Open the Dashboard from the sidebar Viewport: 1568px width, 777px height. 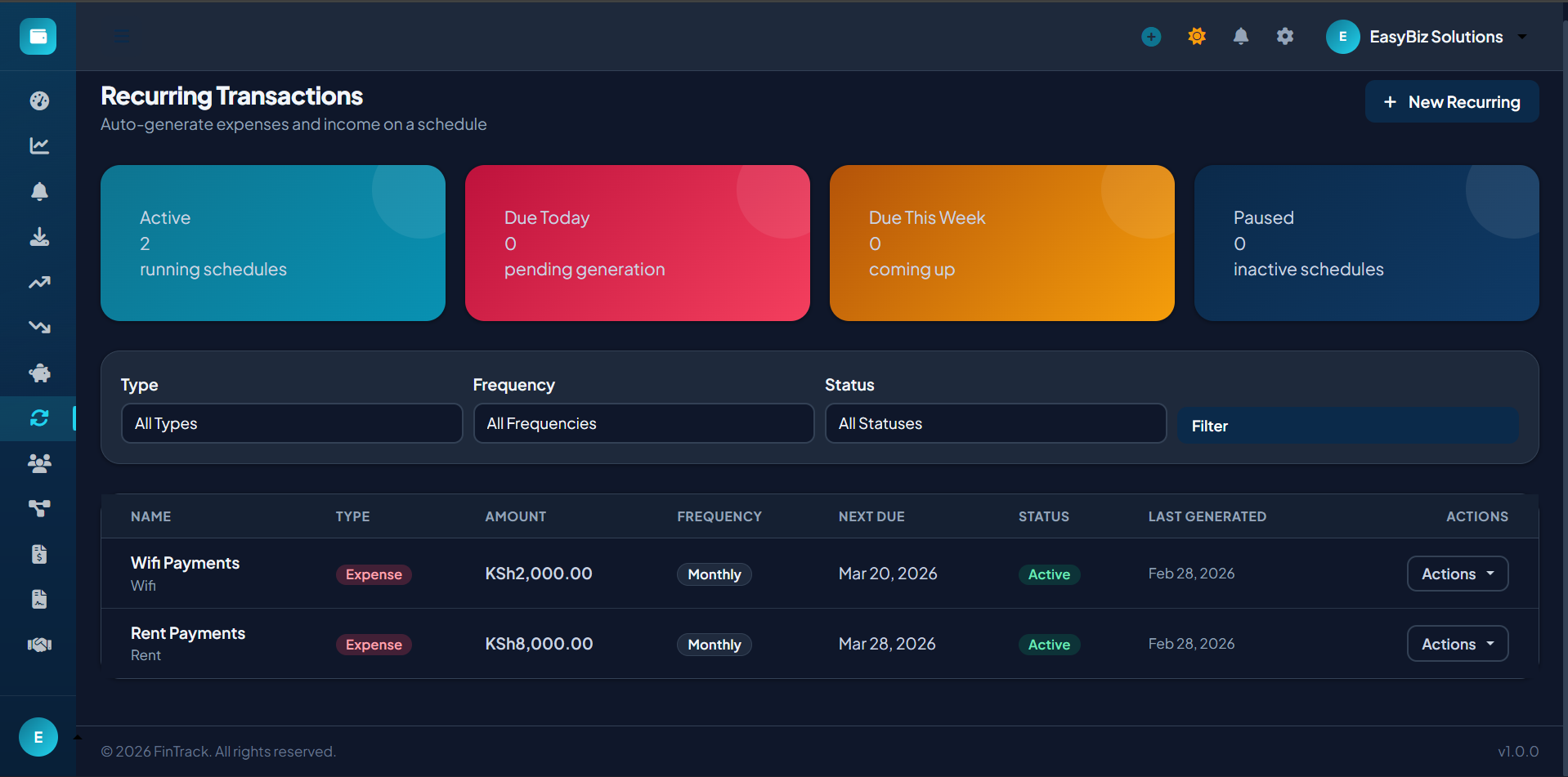tap(38, 100)
